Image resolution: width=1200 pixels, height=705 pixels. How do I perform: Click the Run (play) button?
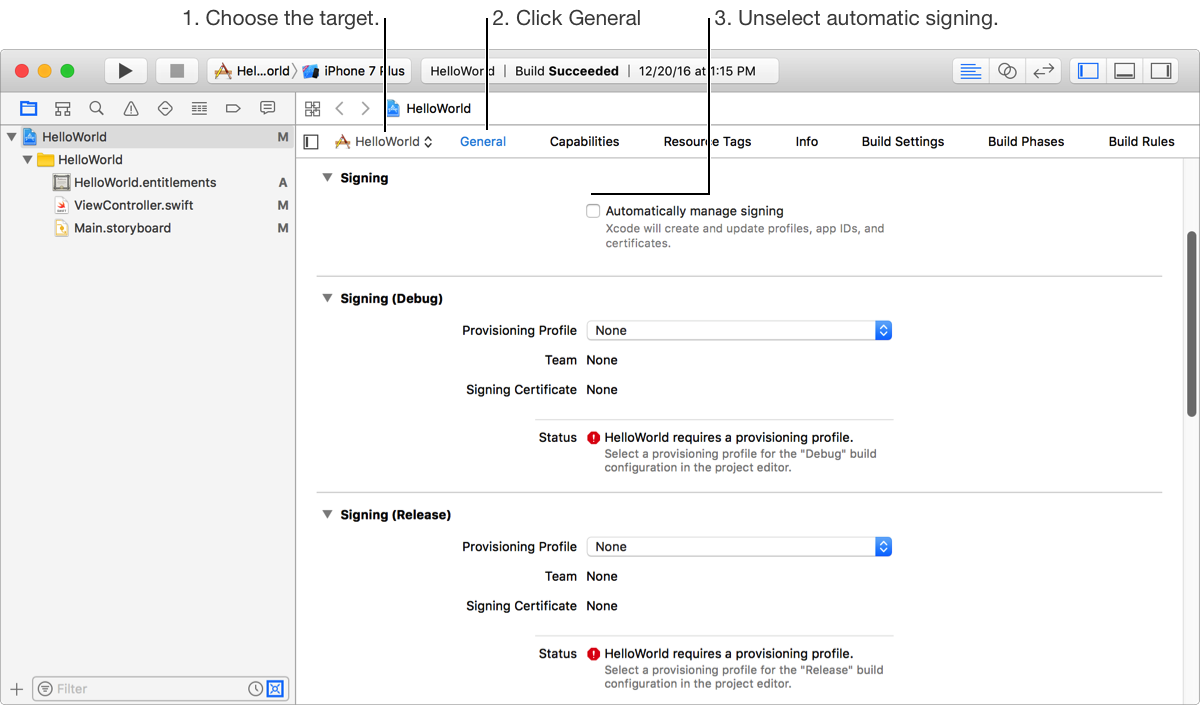click(125, 71)
